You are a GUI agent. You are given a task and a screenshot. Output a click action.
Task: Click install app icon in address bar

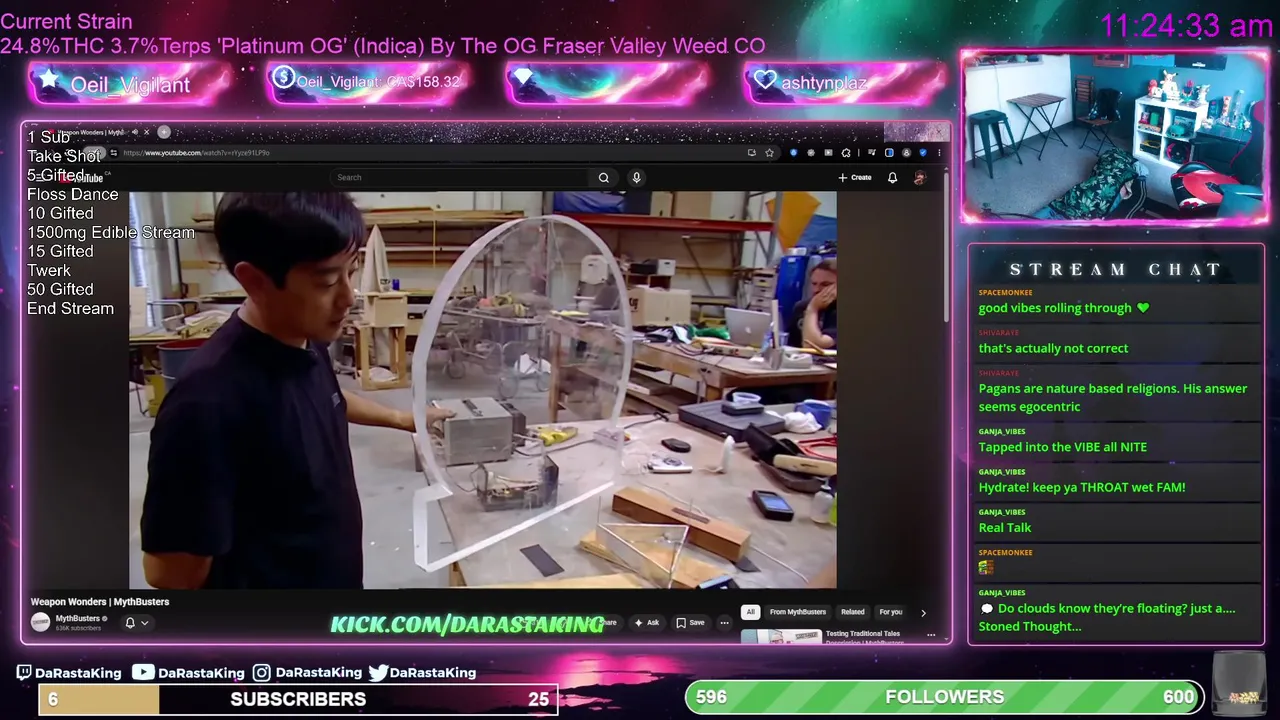[x=751, y=153]
